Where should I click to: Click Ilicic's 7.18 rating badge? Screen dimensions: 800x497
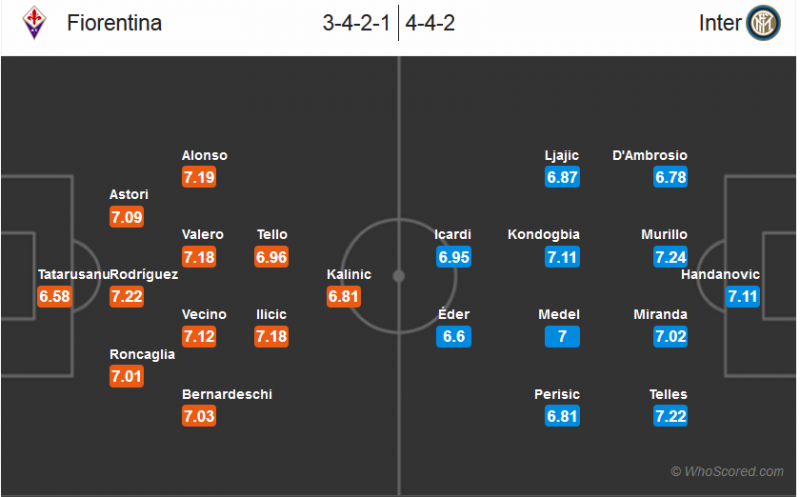(271, 336)
